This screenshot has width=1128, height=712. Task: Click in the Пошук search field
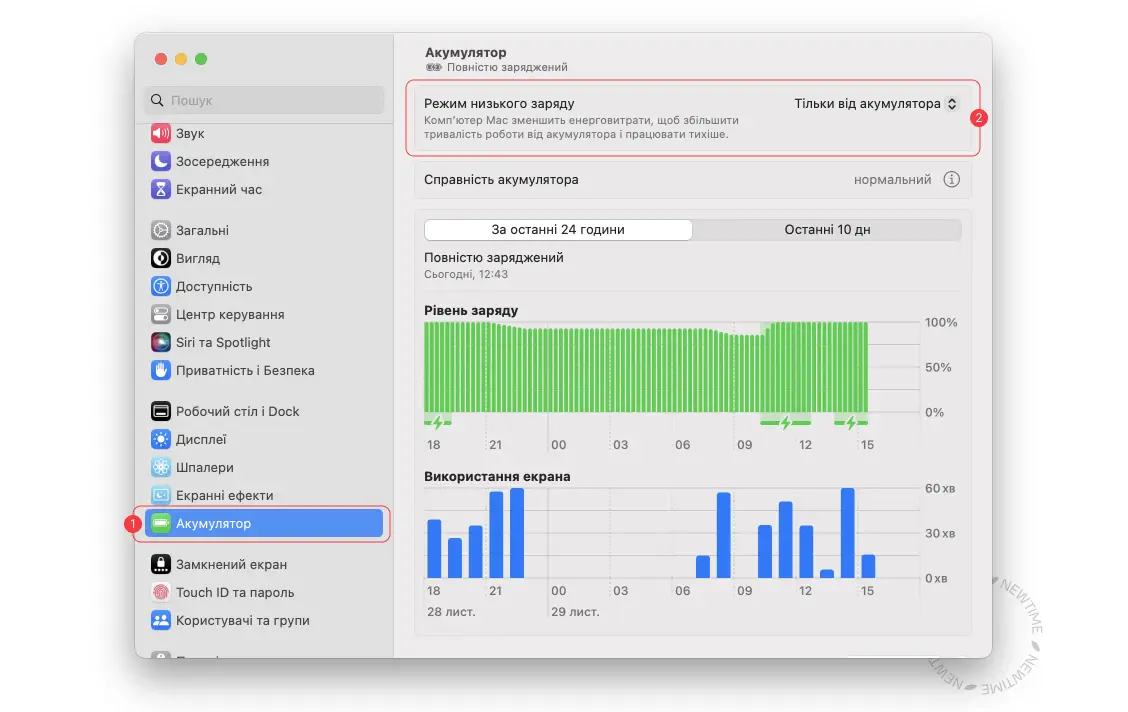click(264, 100)
